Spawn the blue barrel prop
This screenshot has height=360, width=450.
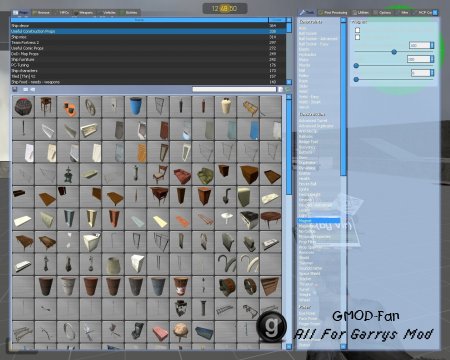[136, 107]
